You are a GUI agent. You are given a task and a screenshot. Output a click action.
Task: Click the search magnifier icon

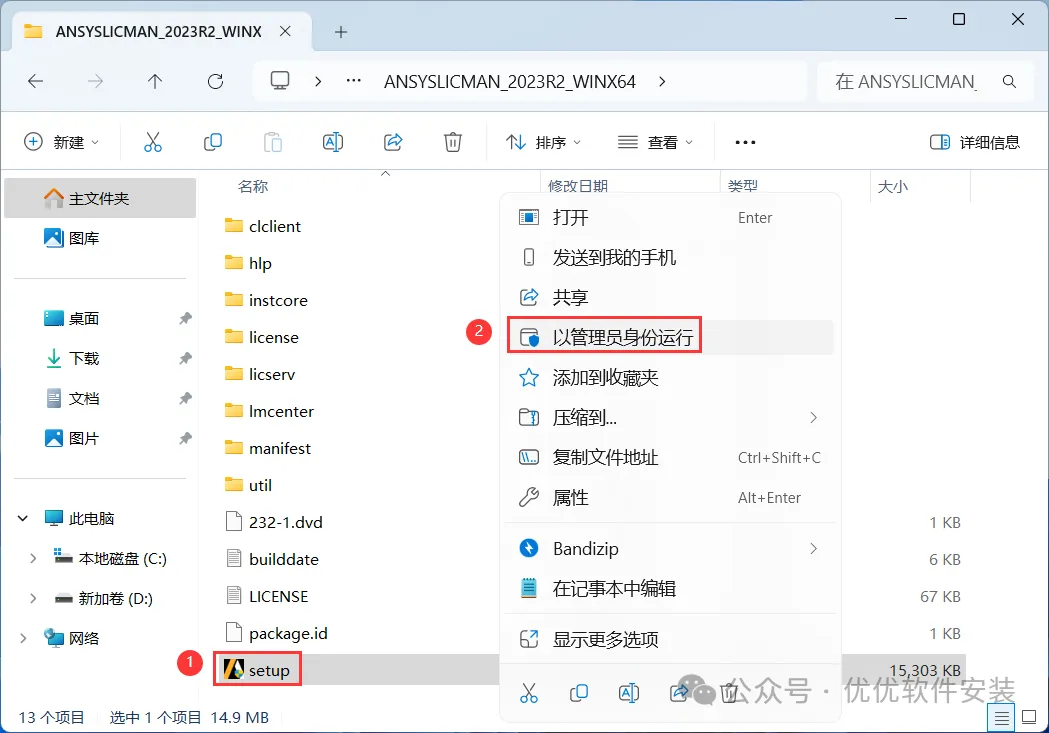pyautogui.click(x=1009, y=82)
